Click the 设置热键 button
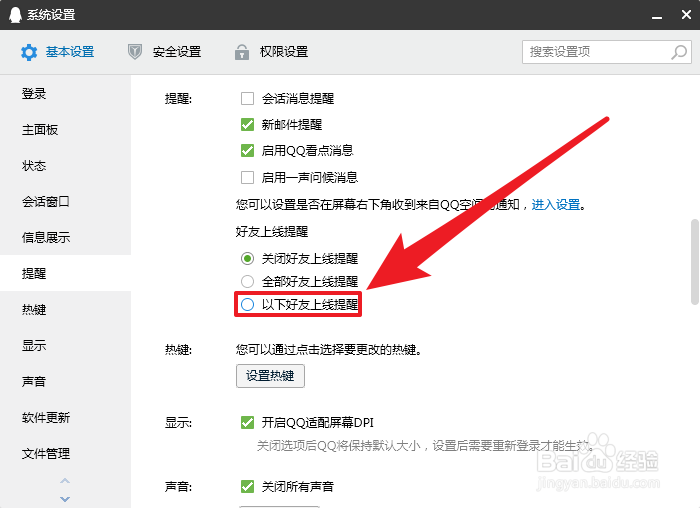The width and height of the screenshot is (700, 508). click(270, 376)
